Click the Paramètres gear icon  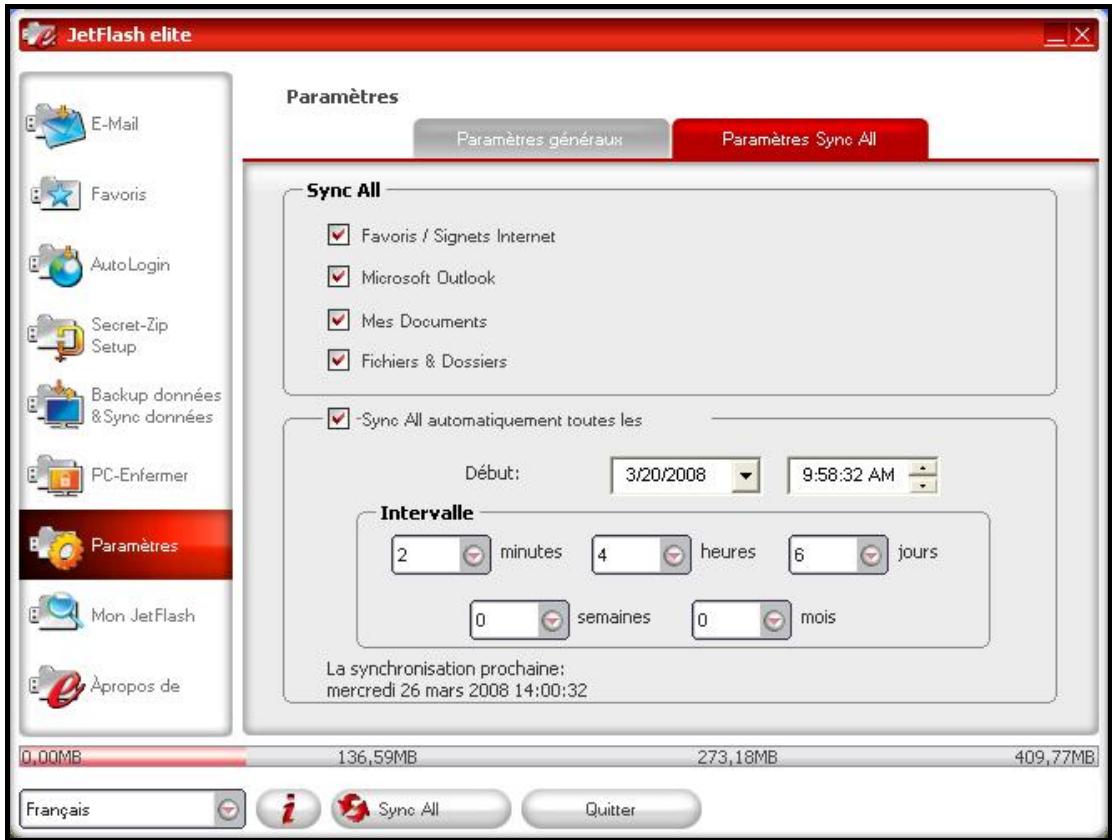(x=56, y=546)
